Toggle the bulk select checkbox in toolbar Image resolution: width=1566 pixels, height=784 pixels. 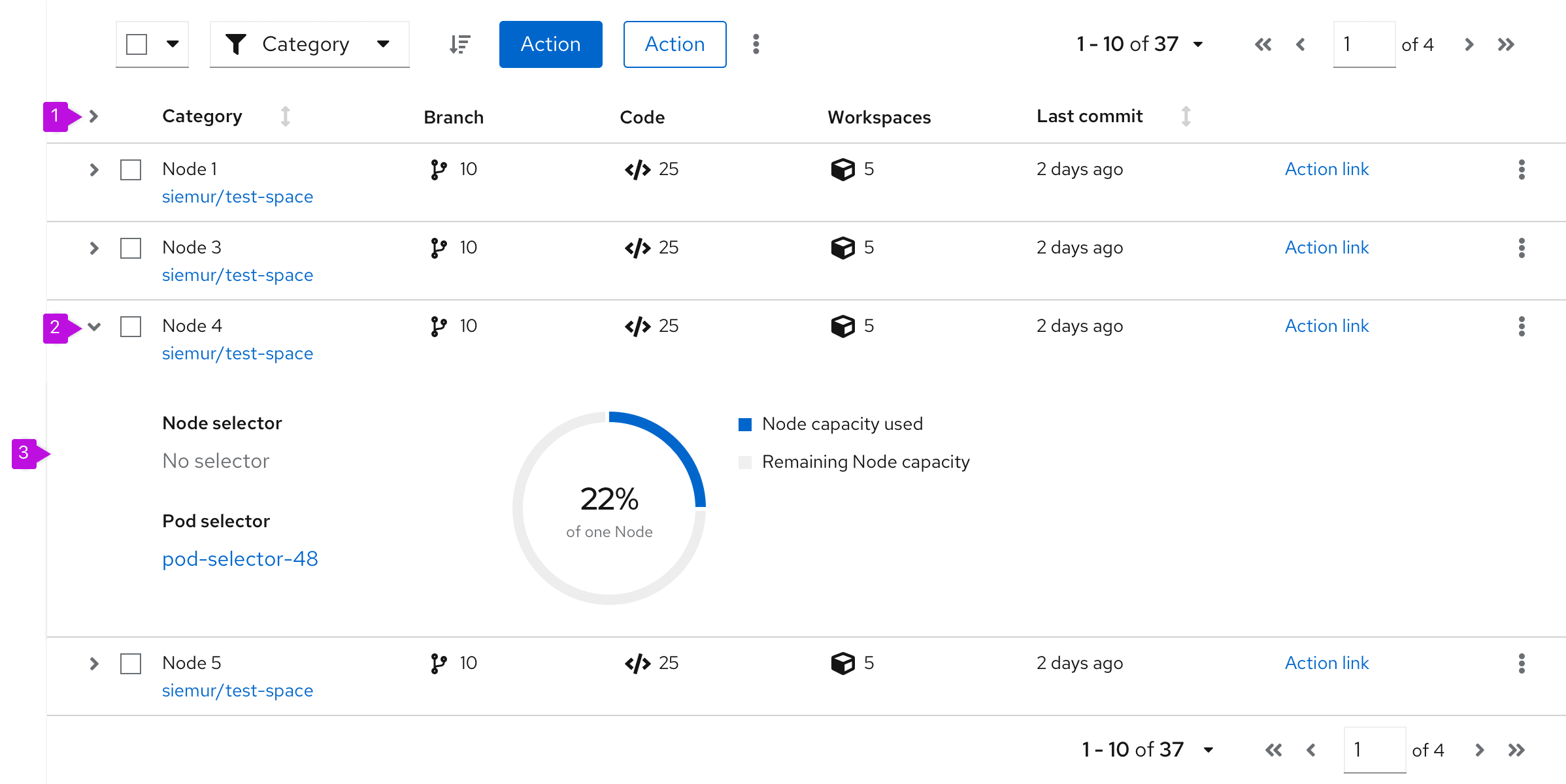[137, 44]
